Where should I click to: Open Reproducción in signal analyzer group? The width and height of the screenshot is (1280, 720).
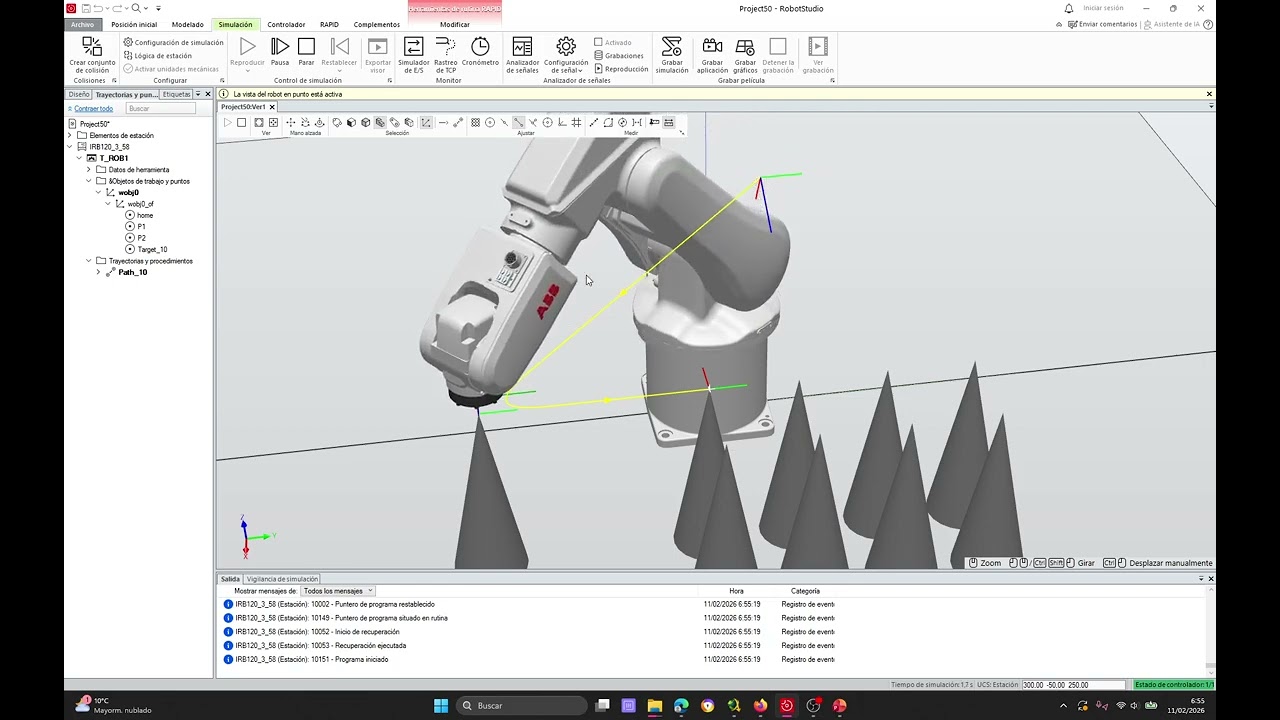621,69
